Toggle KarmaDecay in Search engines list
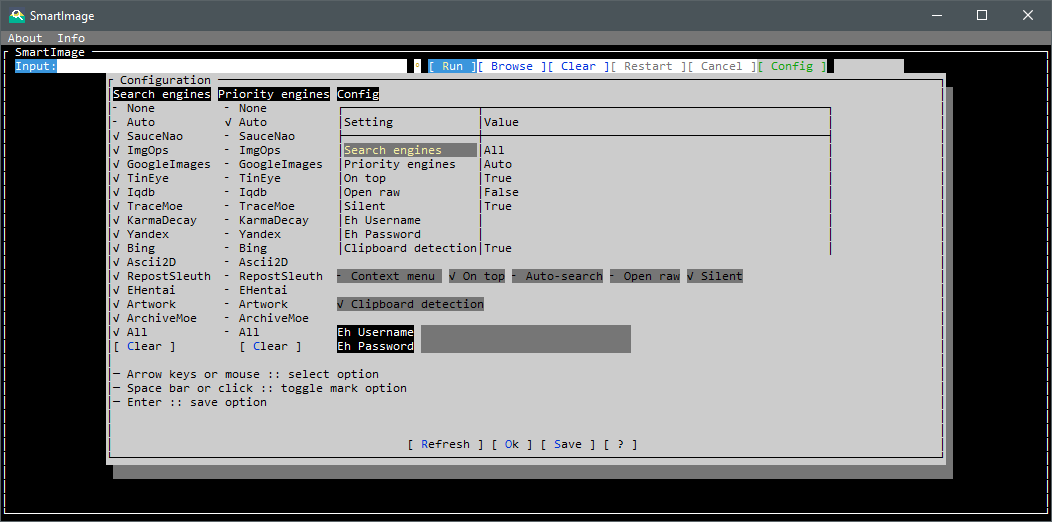1052x522 pixels. pyautogui.click(x=155, y=220)
